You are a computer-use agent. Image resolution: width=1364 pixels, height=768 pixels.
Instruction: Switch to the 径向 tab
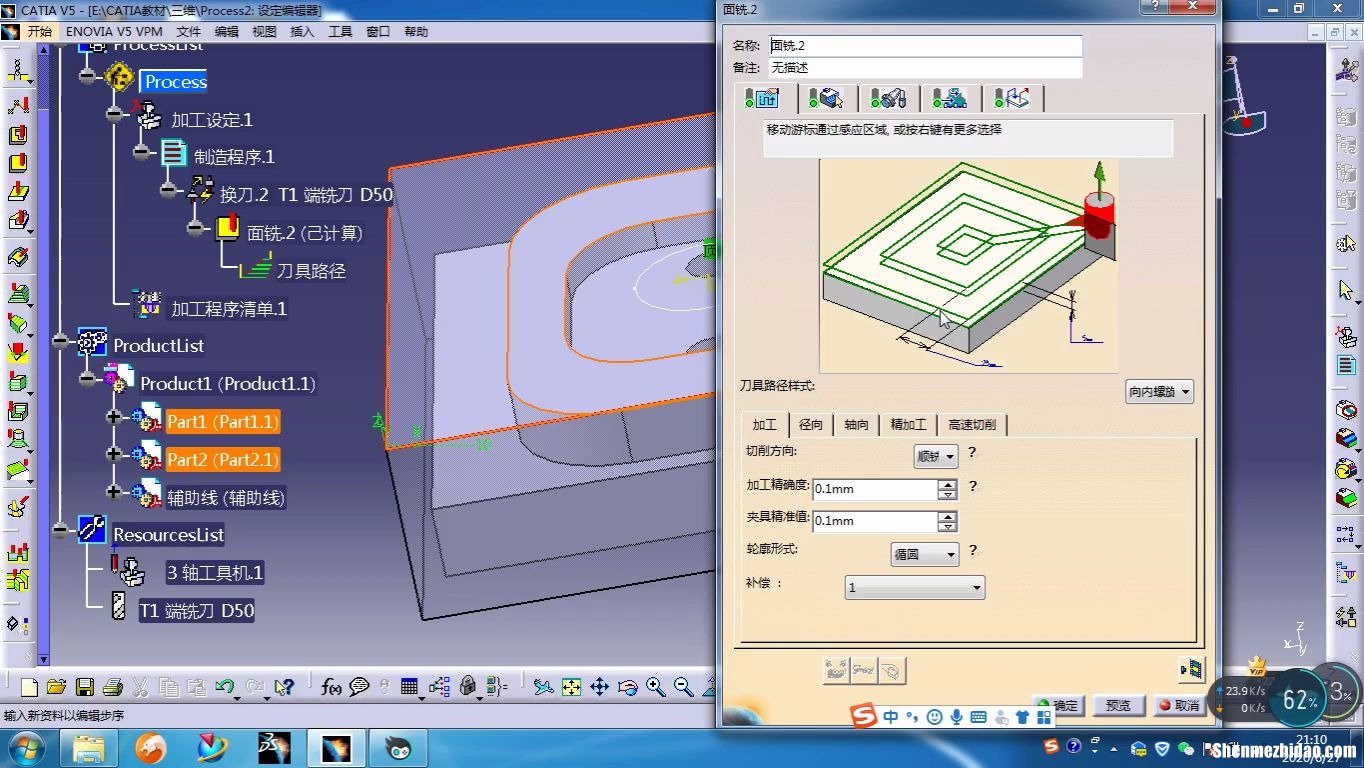[811, 424]
